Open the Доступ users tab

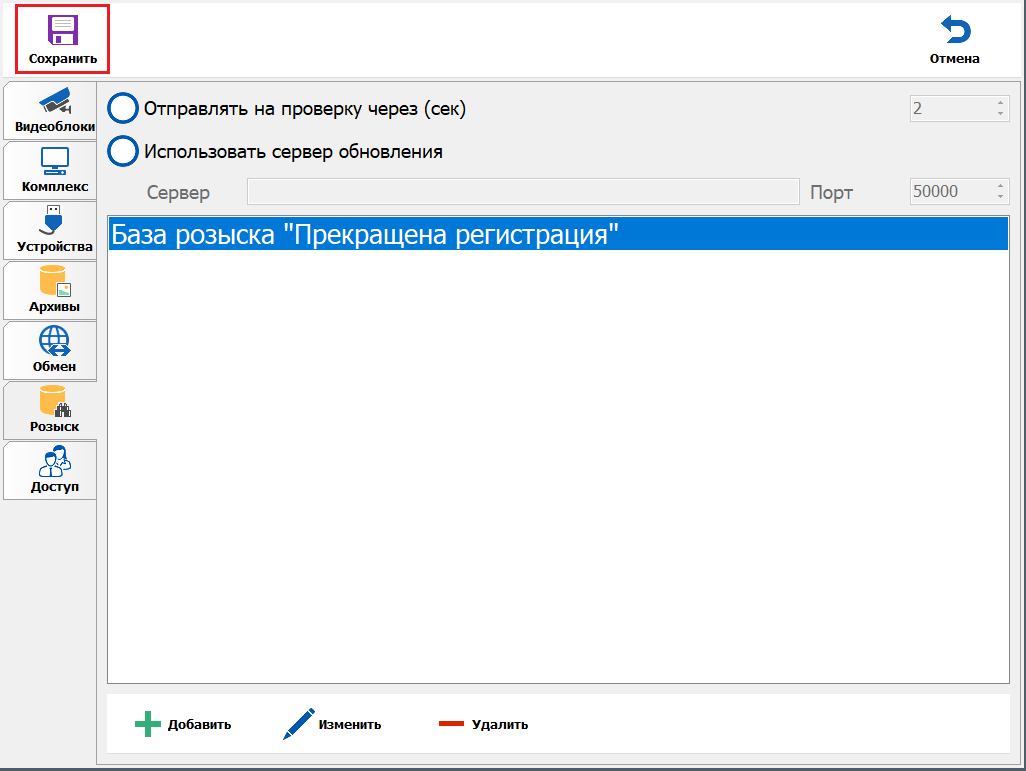pos(52,470)
